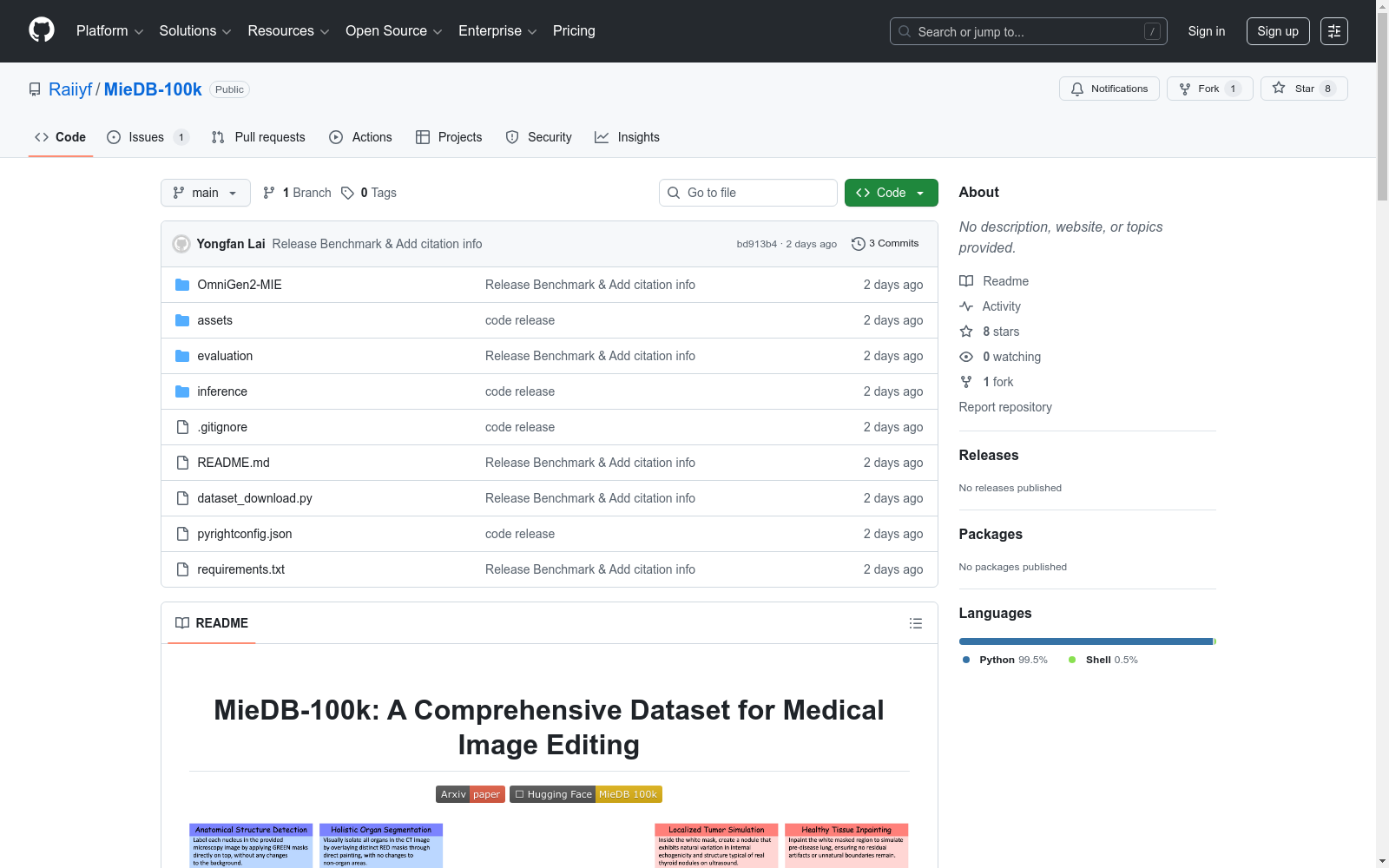
Task: Select the README tab heading
Action: click(x=212, y=623)
